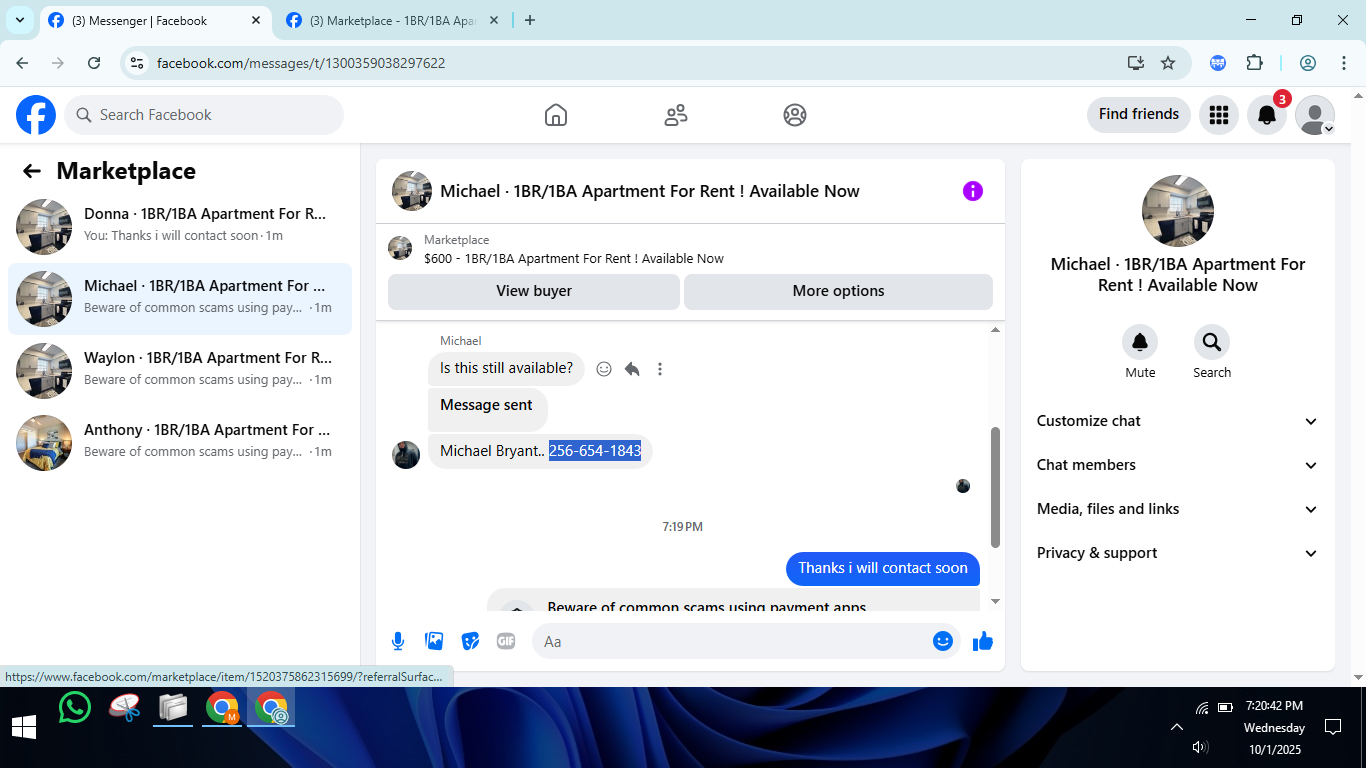This screenshot has width=1366, height=768.
Task: Open the Facebook home logo
Action: pyautogui.click(x=36, y=115)
